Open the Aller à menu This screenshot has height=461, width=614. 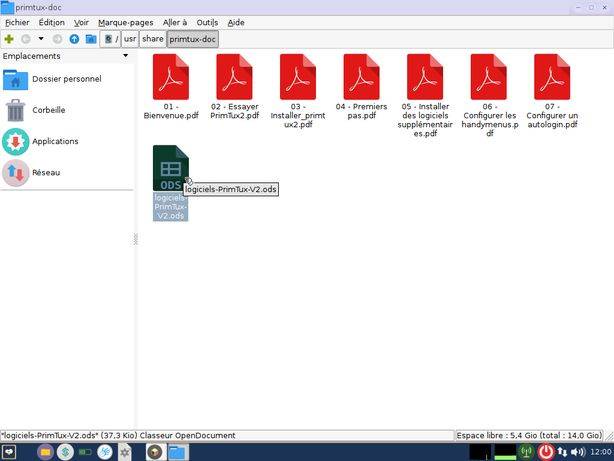coord(175,23)
